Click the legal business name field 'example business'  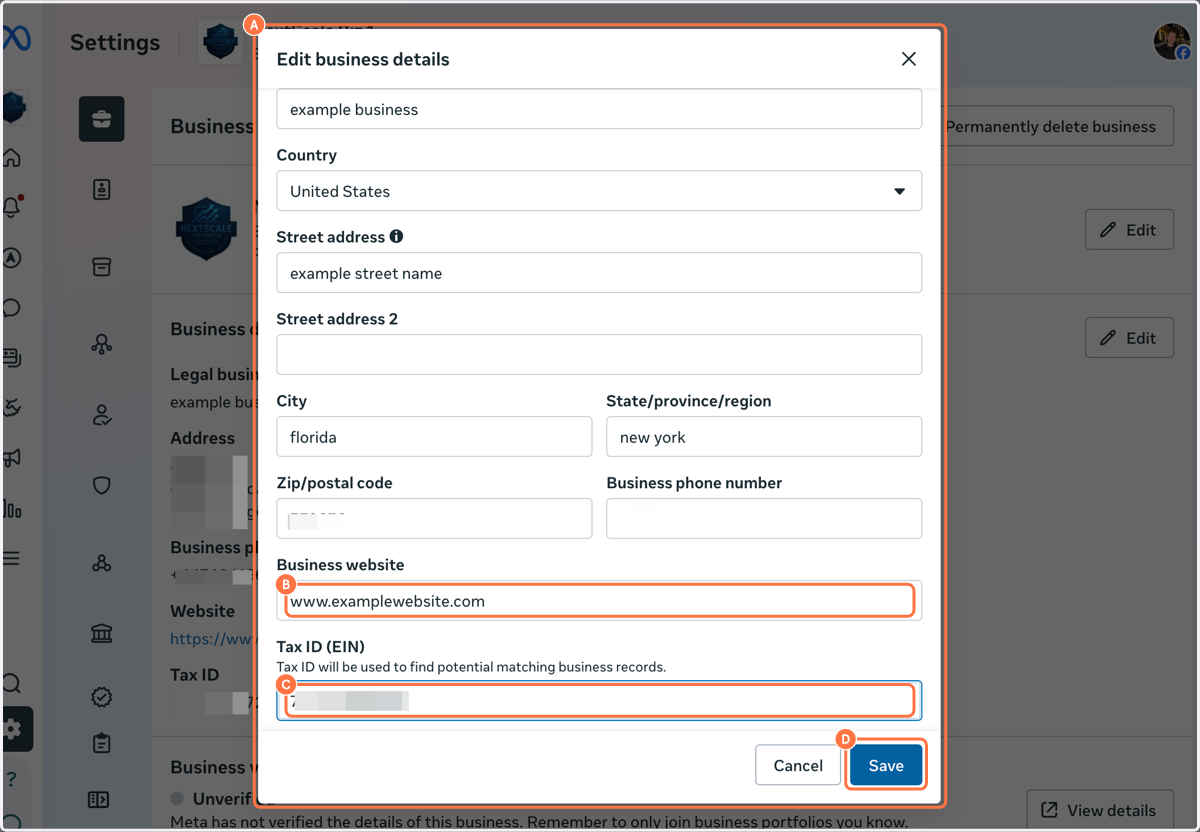tap(599, 109)
